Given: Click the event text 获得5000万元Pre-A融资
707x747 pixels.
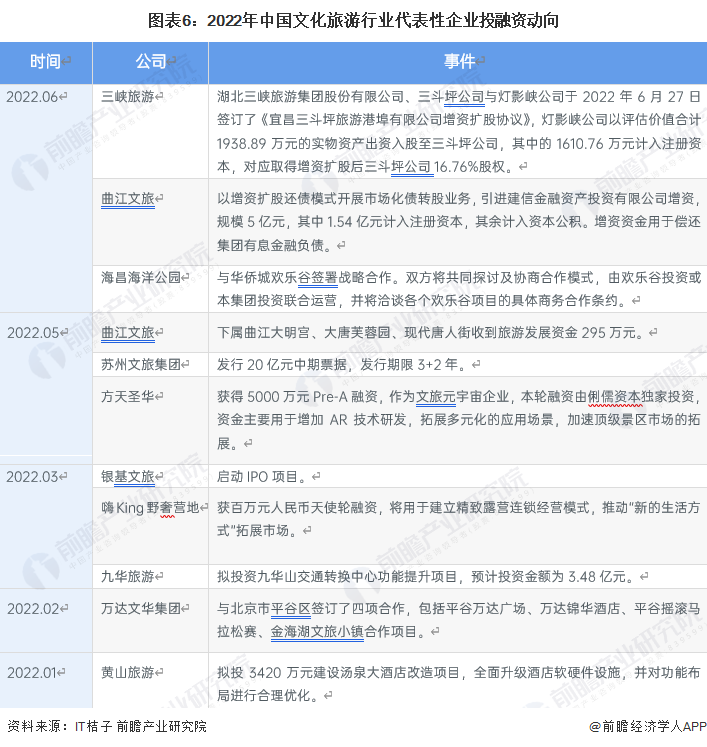Looking at the screenshot, I should 459,420.
